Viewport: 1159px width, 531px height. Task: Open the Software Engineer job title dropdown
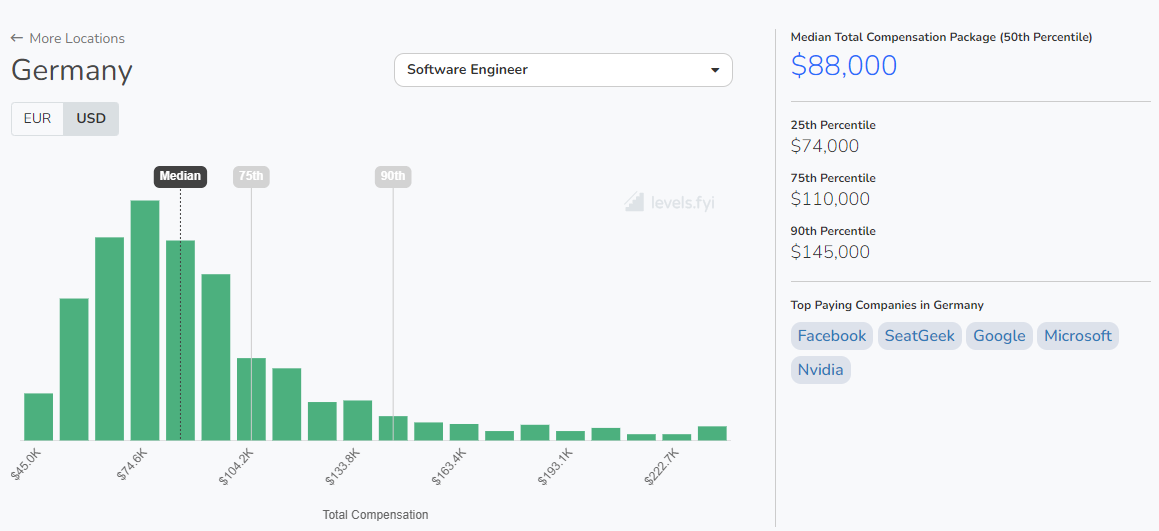563,70
